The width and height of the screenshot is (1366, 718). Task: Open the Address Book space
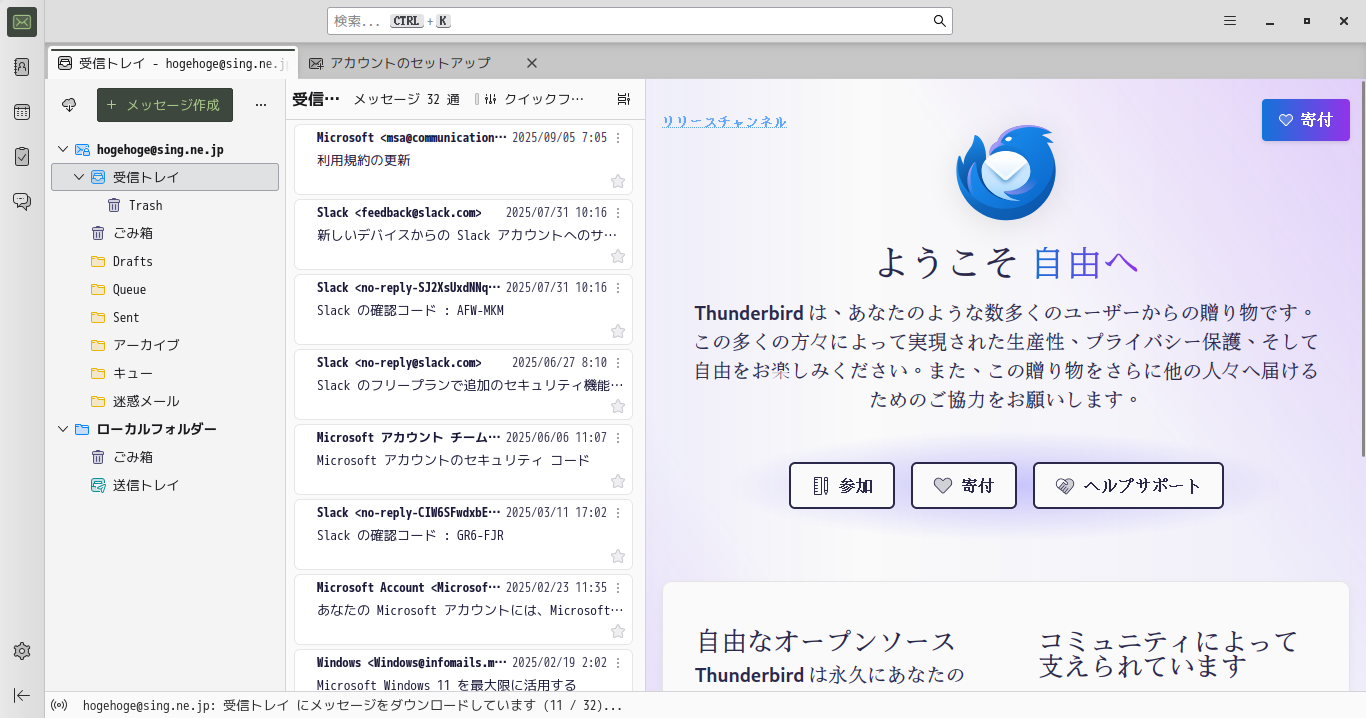pos(22,67)
